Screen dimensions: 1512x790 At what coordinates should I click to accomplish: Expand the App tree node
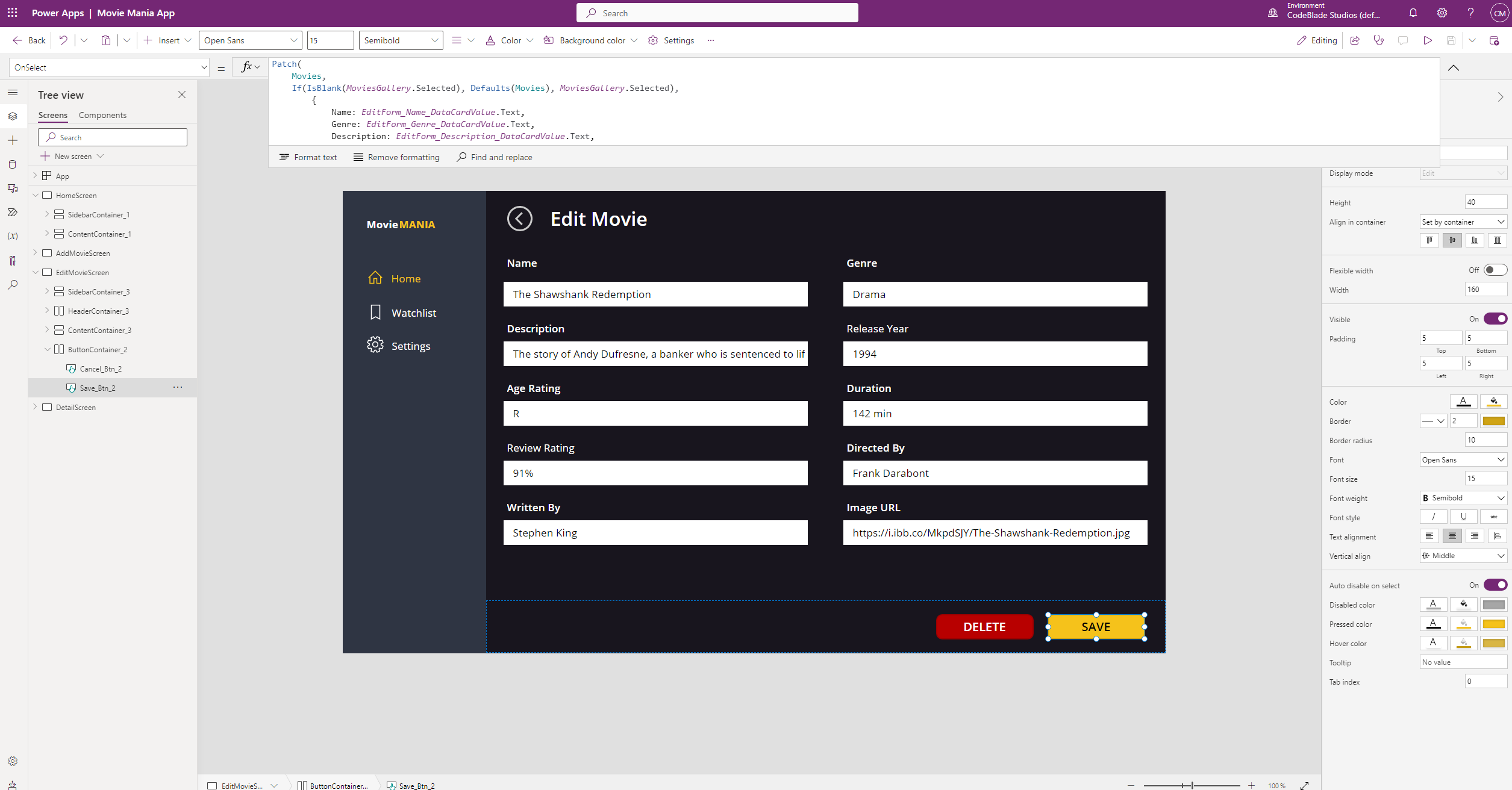coord(35,175)
